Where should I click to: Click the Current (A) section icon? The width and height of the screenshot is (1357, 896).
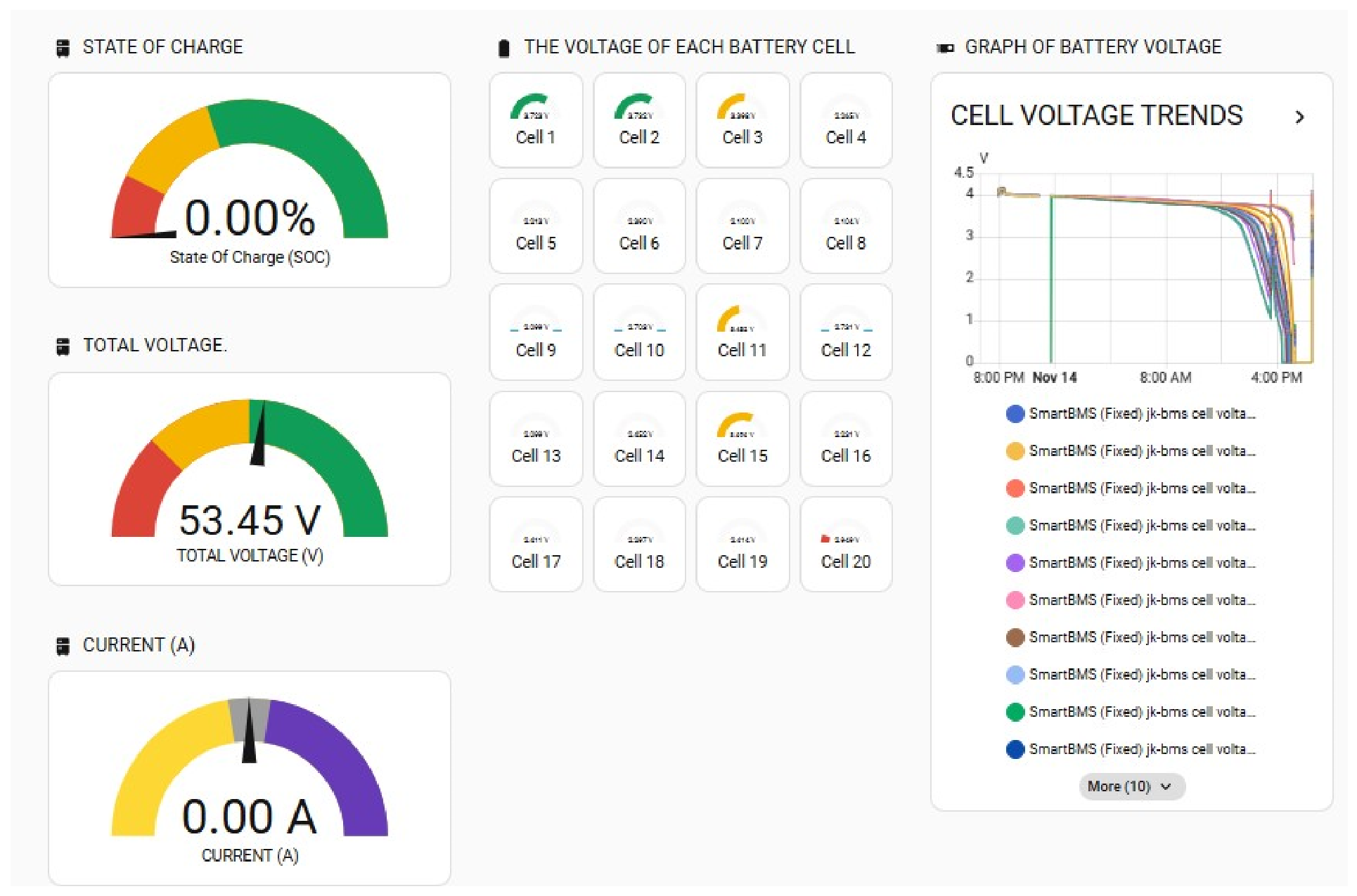pos(63,646)
